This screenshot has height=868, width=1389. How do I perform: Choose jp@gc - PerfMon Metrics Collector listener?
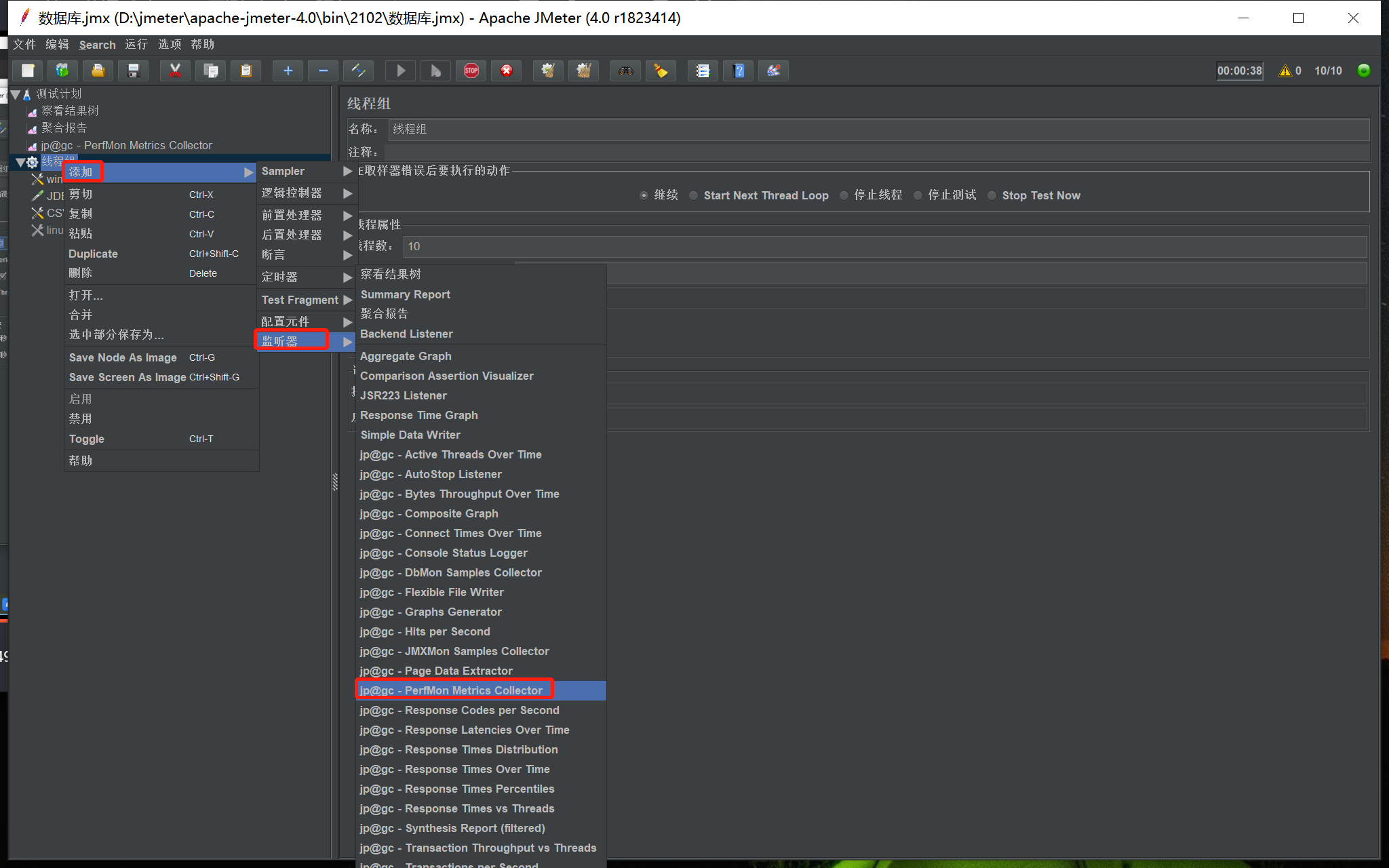tap(451, 690)
